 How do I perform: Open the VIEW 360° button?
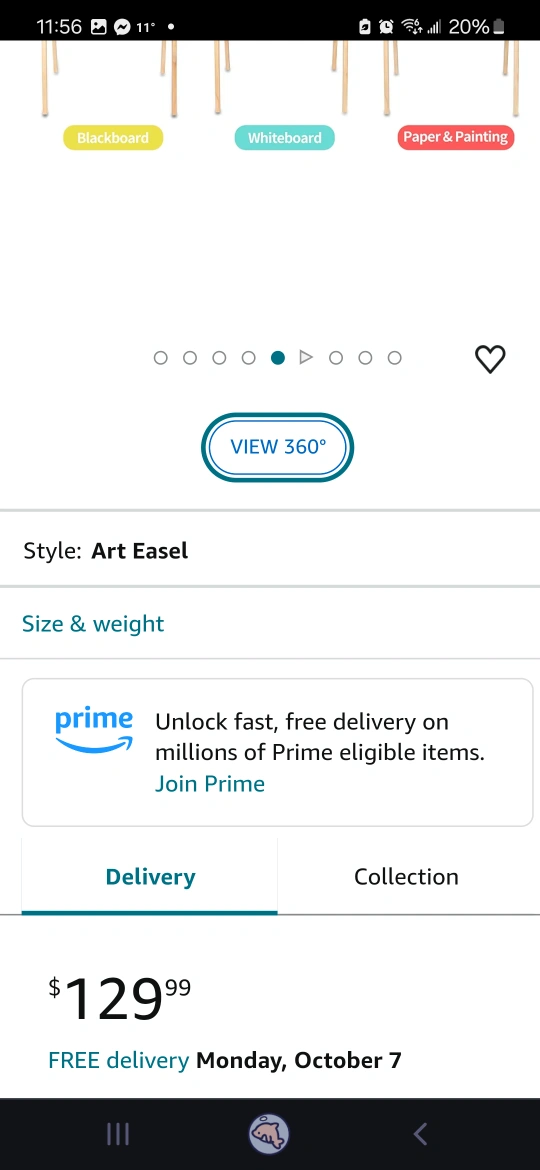point(277,447)
